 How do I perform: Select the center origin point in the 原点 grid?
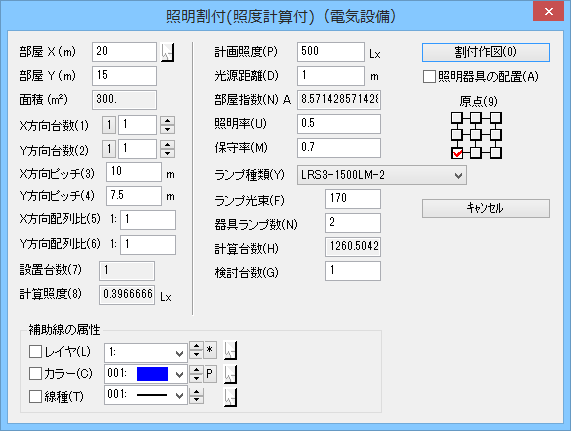click(475, 135)
